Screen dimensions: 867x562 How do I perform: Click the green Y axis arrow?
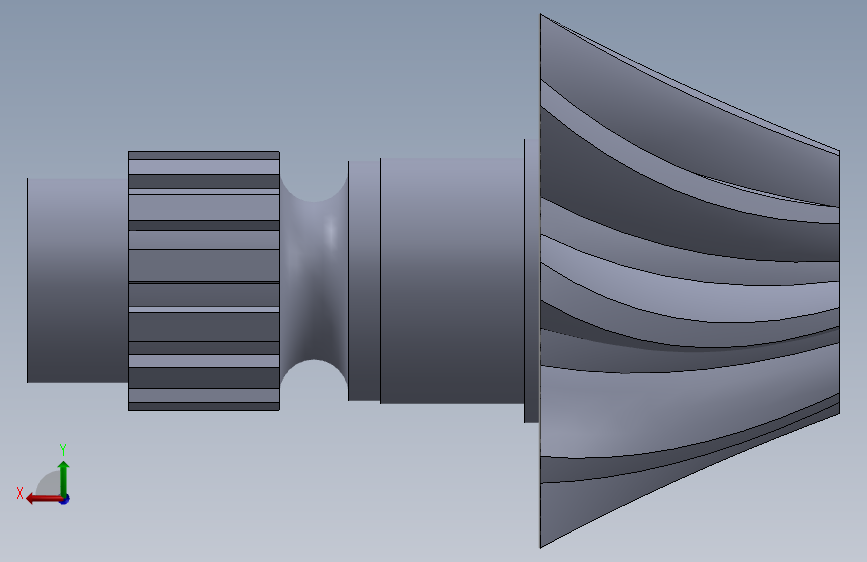(64, 478)
